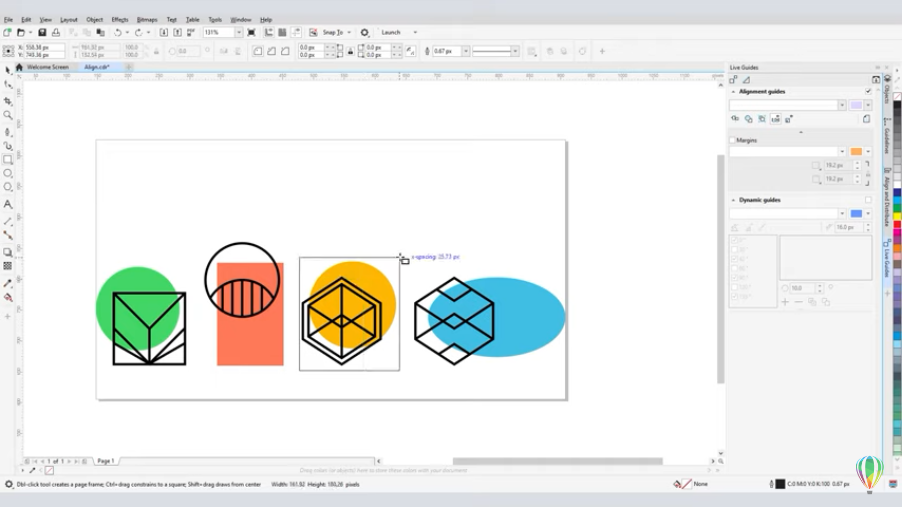This screenshot has width=902, height=507.
Task: Toggle the Alignment guides checkbox
Action: pos(868,92)
